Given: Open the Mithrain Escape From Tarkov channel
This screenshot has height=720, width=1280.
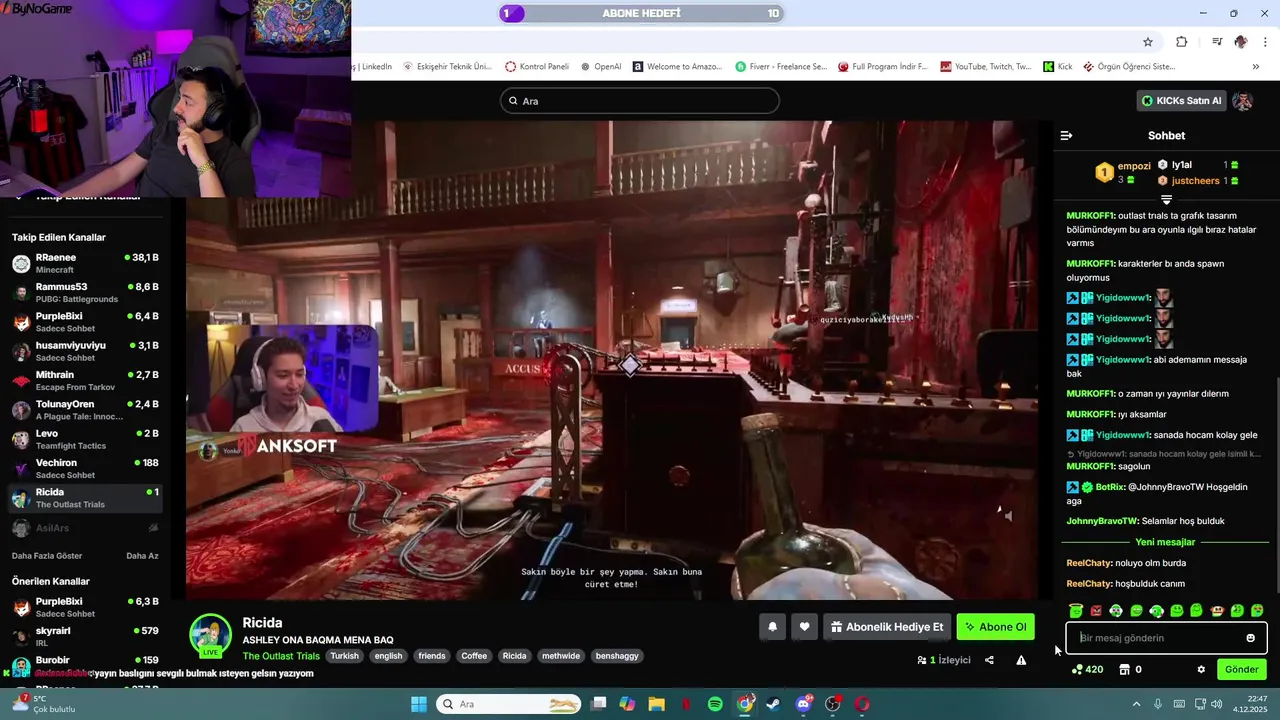Looking at the screenshot, I should [85, 381].
